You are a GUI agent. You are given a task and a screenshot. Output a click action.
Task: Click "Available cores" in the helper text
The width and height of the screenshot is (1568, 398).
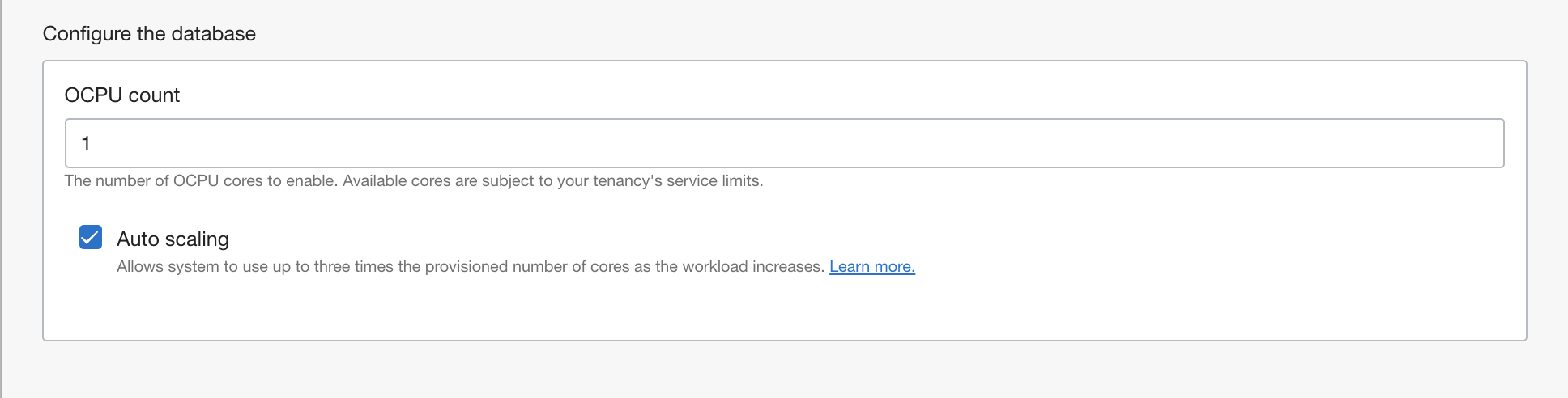point(396,181)
